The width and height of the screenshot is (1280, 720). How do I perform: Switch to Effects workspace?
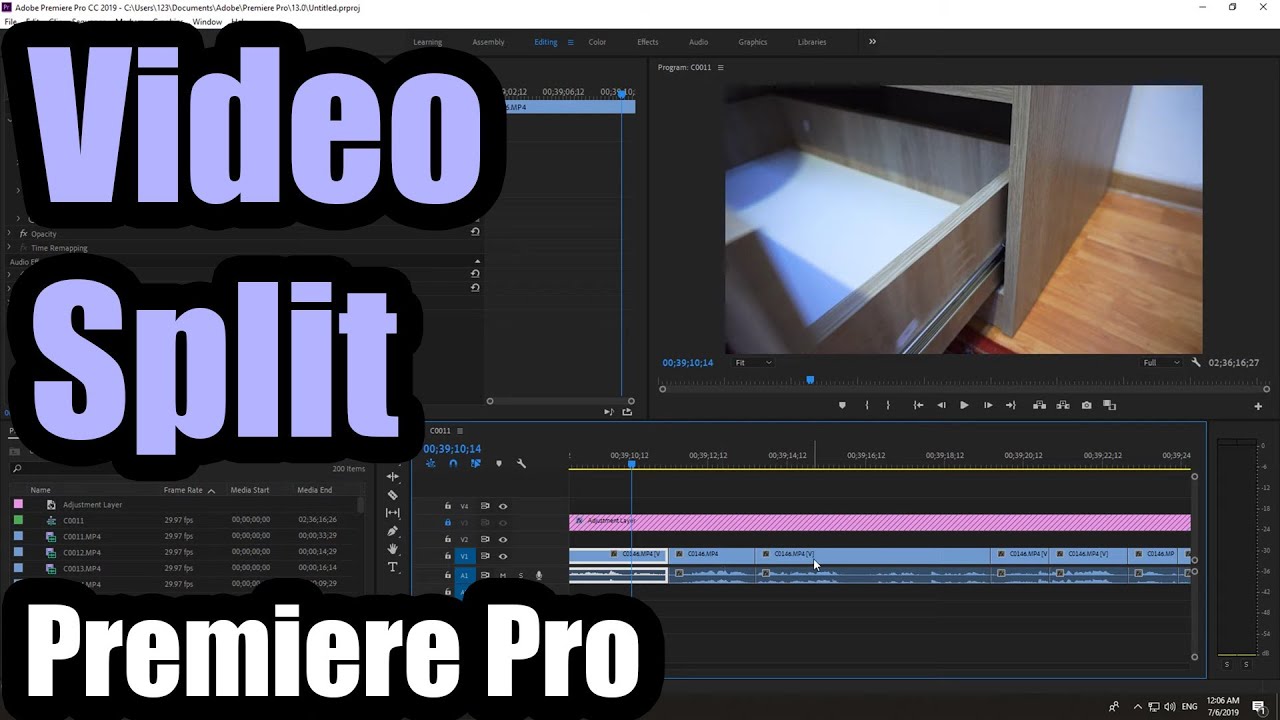(648, 42)
